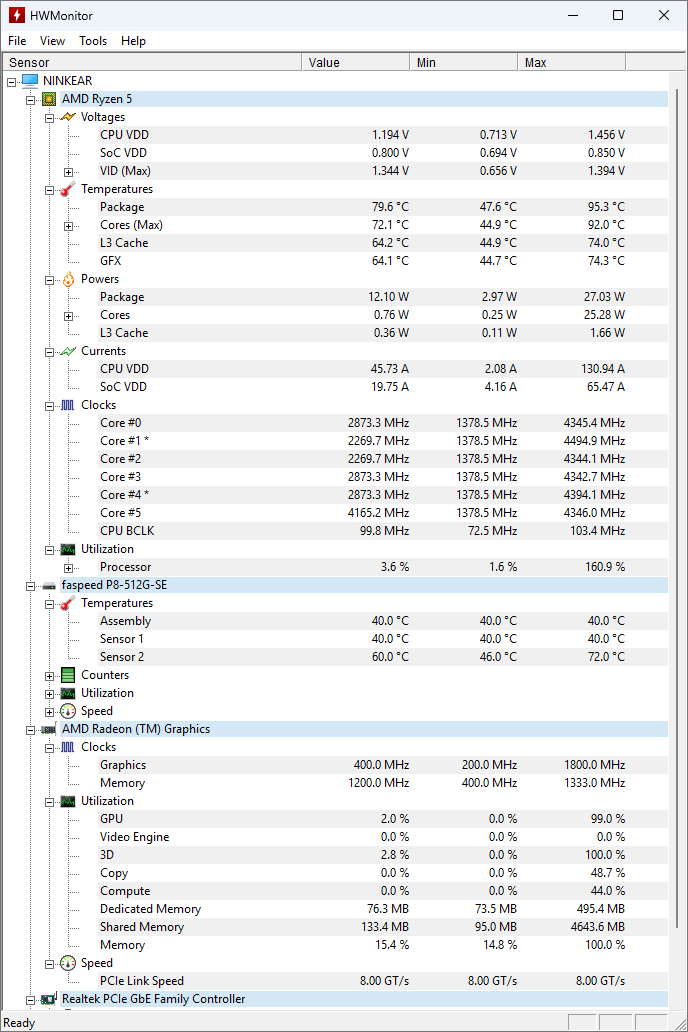The image size is (688, 1032).
Task: Click the AMD Ryzen 5 processor chip icon
Action: [x=49, y=99]
